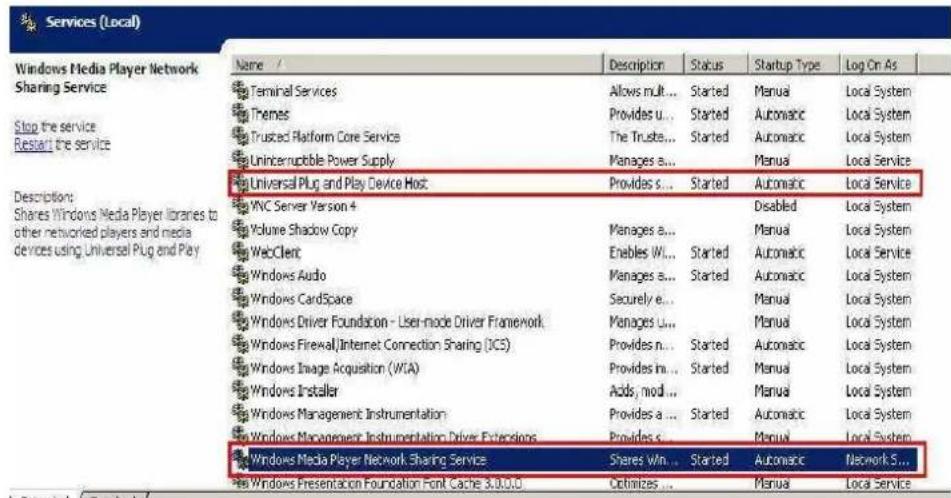951x498 pixels.
Task: Click Local System cell of Volume Shadow Copy
Action: click(878, 230)
